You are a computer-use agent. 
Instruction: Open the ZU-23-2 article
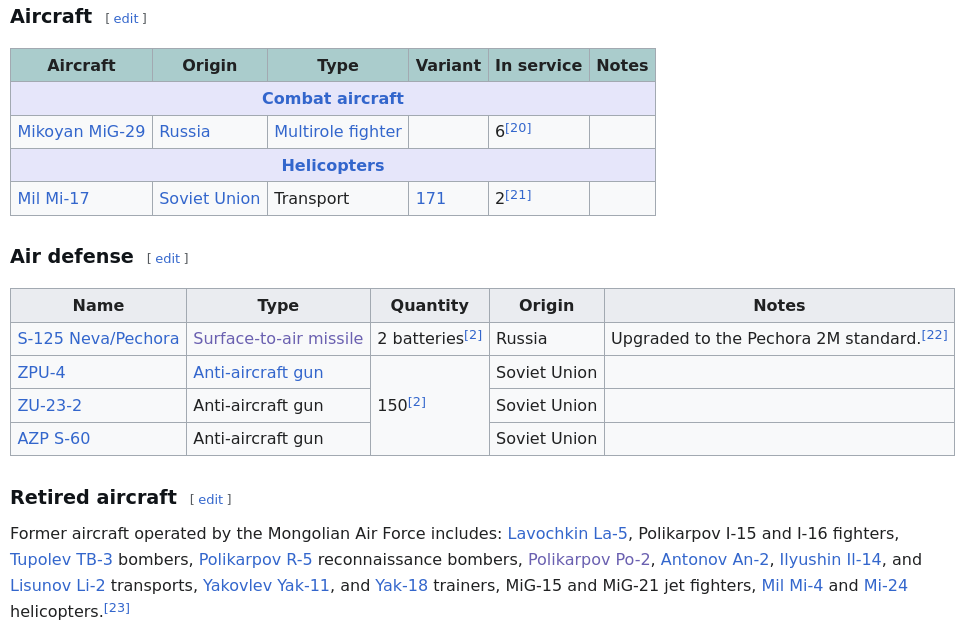tap(49, 406)
